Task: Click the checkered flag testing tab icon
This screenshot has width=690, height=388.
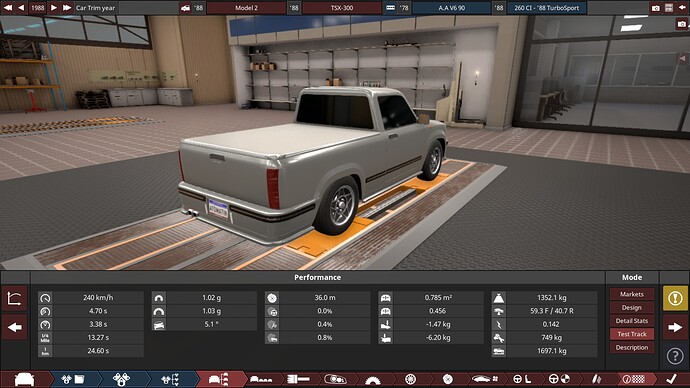Action: tap(633, 379)
